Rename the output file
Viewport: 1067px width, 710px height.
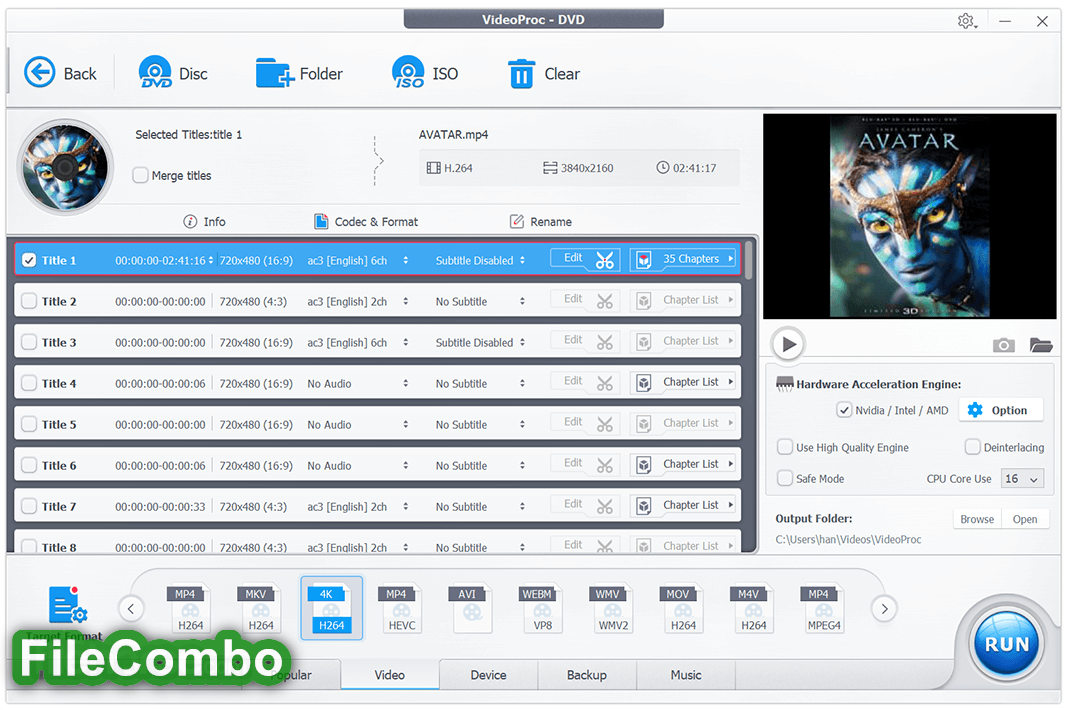[x=541, y=221]
